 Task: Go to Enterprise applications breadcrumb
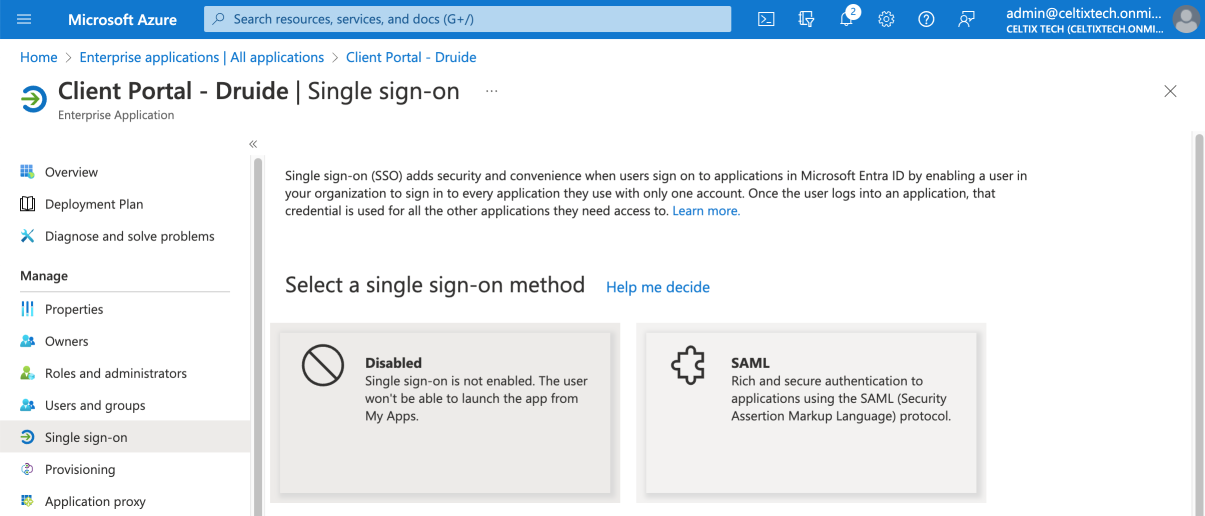coord(201,57)
